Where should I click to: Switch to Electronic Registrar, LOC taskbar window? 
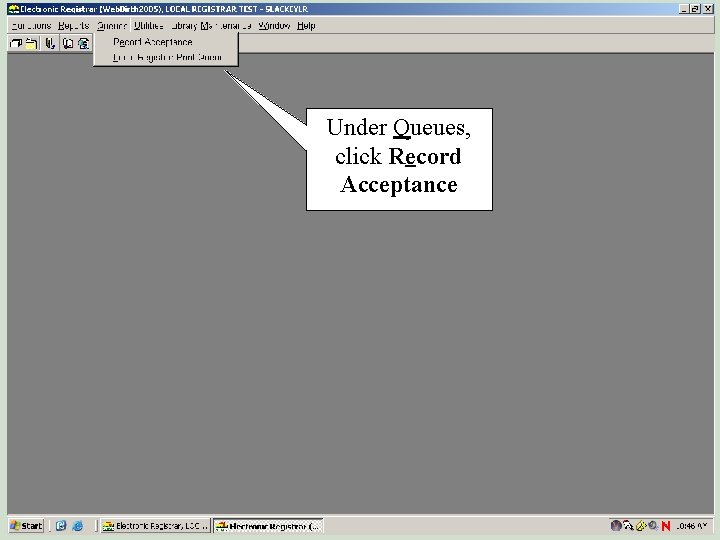pos(155,526)
